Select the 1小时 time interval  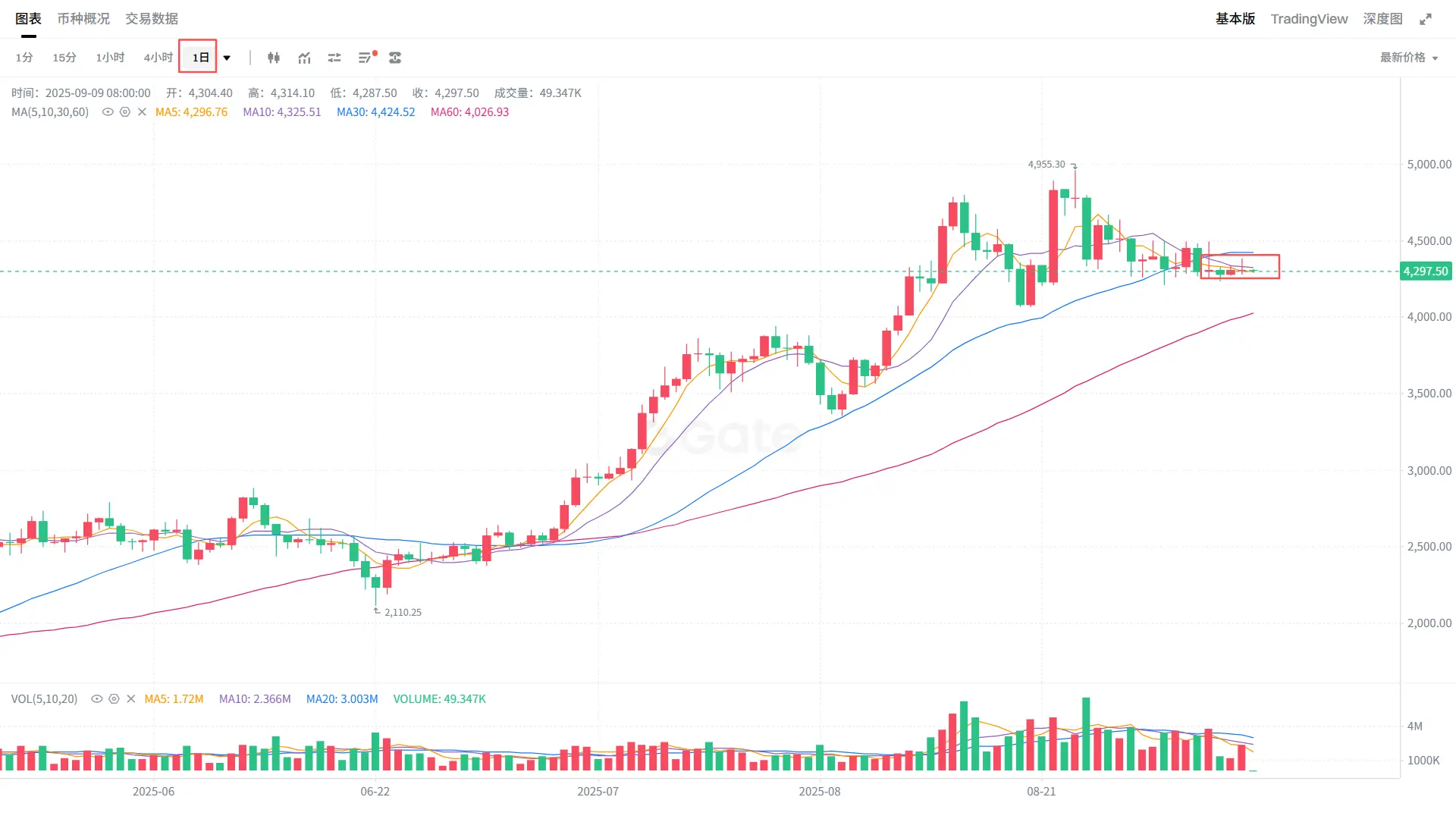click(x=110, y=58)
